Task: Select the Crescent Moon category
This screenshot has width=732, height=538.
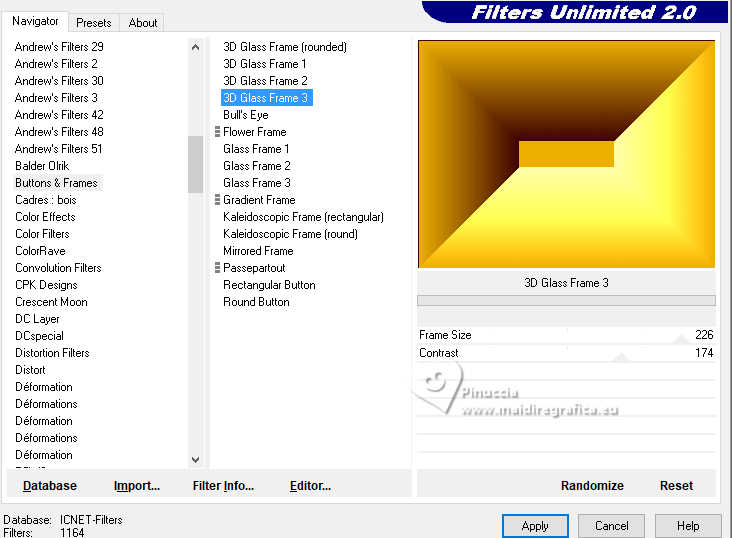Action: point(51,302)
